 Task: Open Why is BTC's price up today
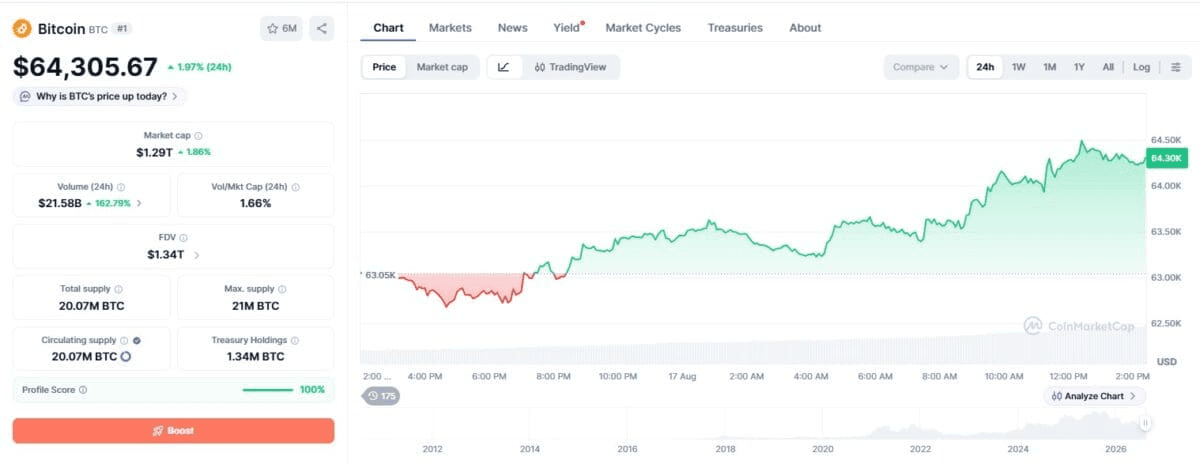click(99, 97)
